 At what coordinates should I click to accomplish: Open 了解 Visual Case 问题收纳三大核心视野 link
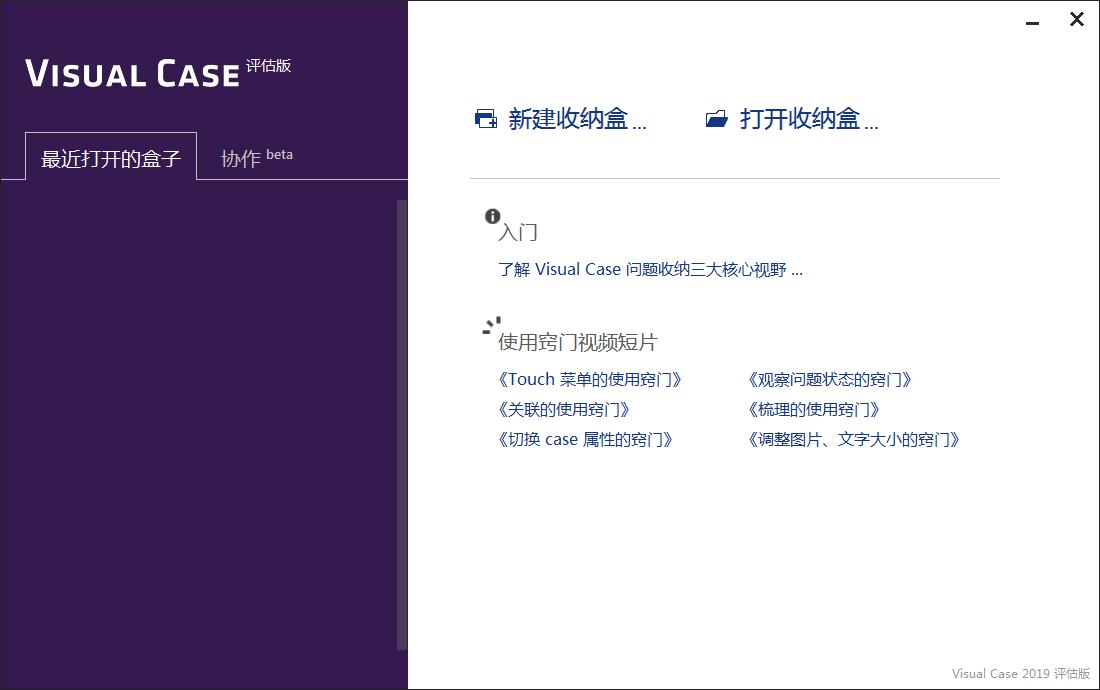click(650, 269)
